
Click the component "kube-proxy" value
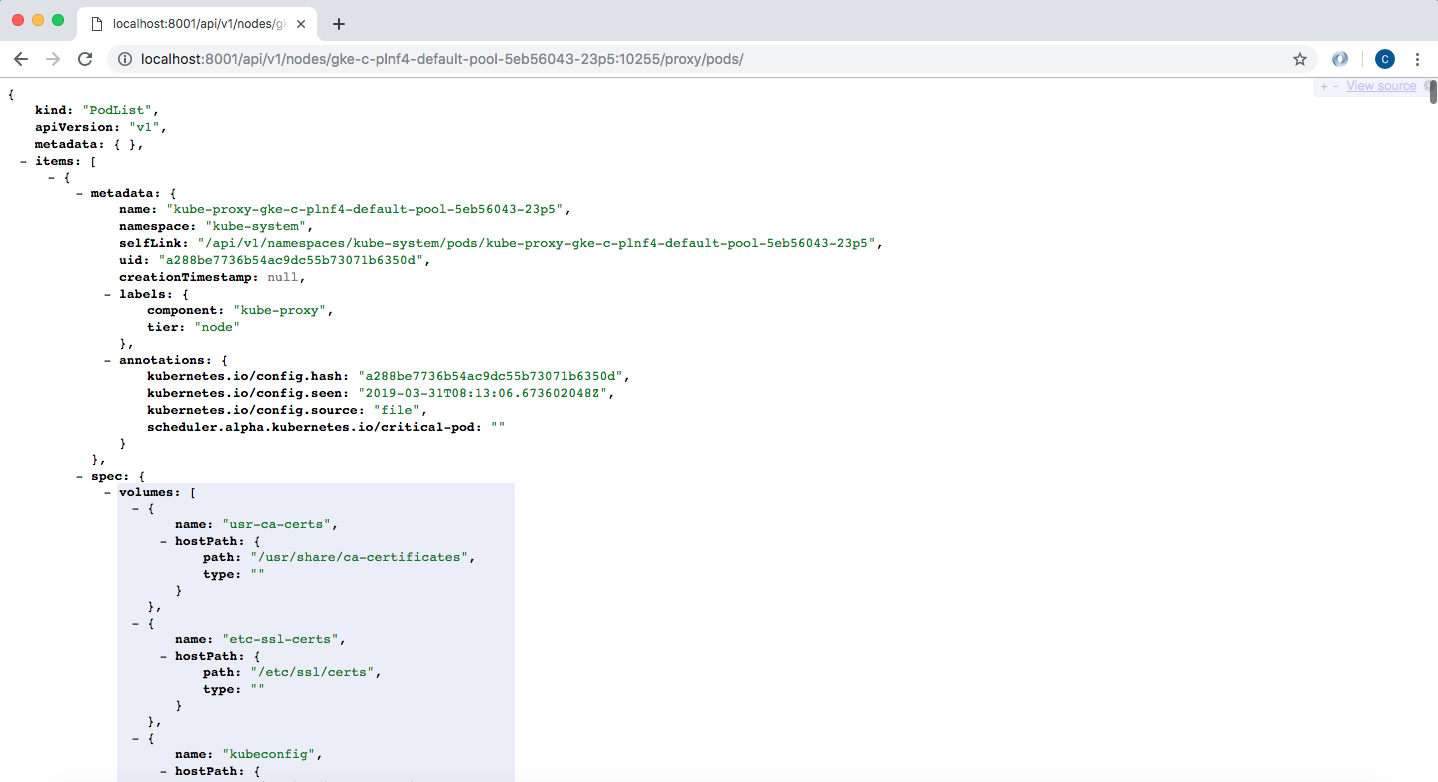[278, 310]
